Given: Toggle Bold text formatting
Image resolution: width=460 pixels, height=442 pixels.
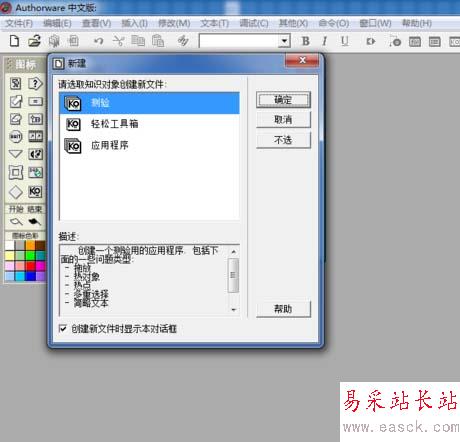Looking at the screenshot, I should click(305, 41).
